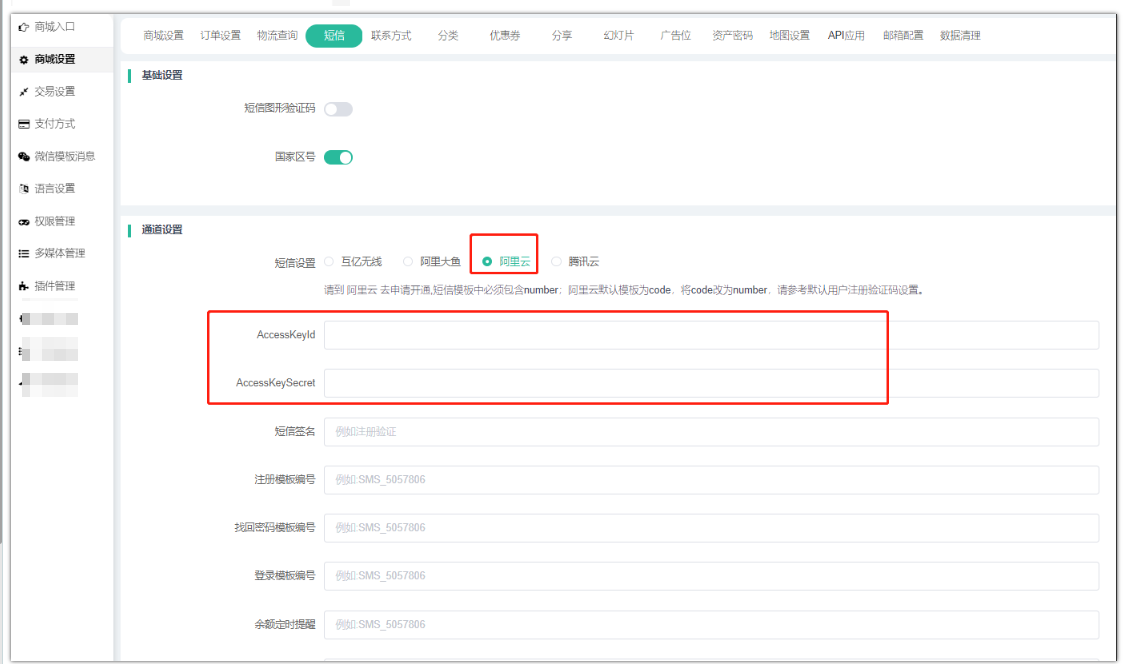1127x664 pixels.
Task: Click the 短信签名 input box
Action: [x=710, y=432]
